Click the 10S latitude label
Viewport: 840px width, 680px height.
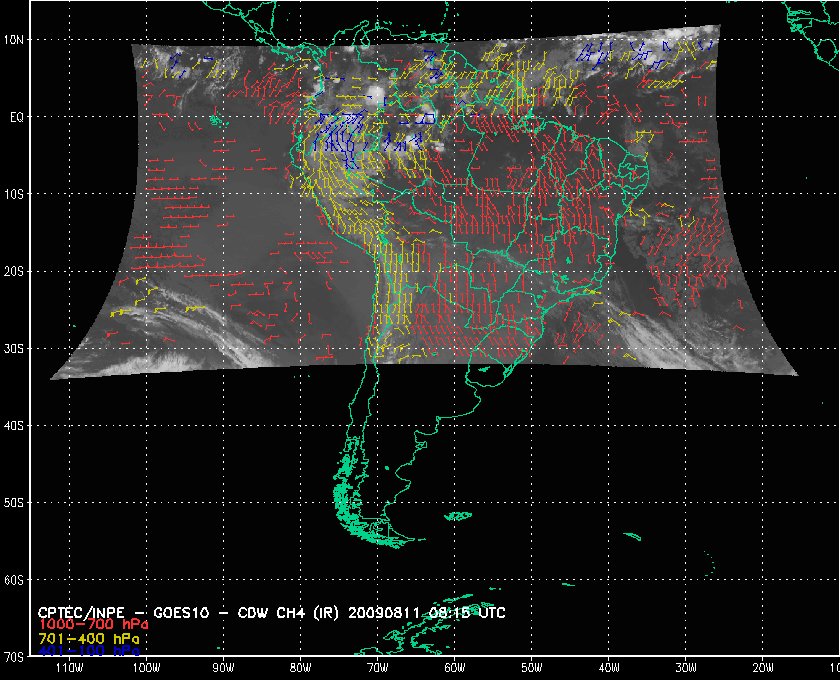pyautogui.click(x=13, y=194)
